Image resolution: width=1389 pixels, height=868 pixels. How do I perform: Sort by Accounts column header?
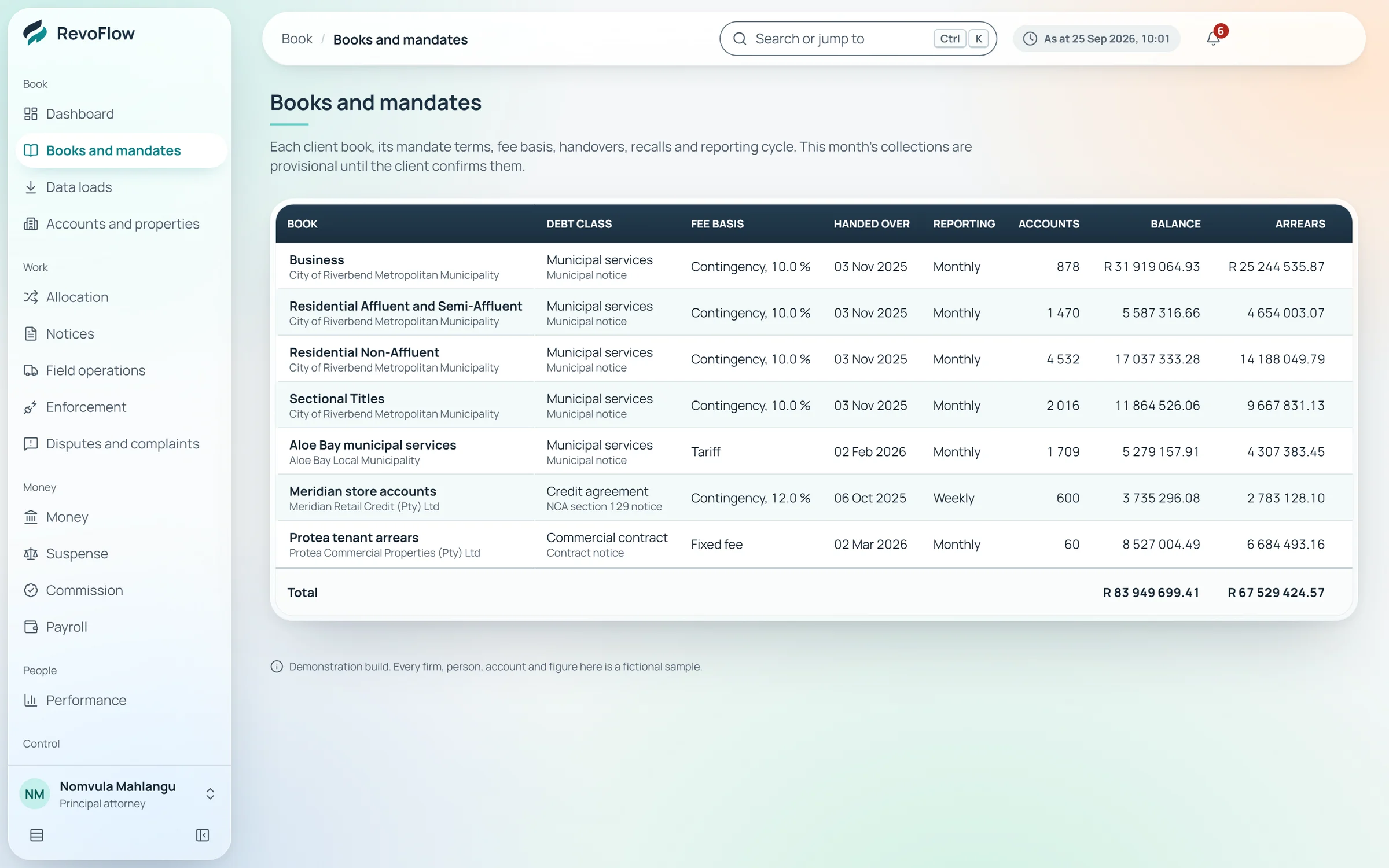pos(1049,224)
